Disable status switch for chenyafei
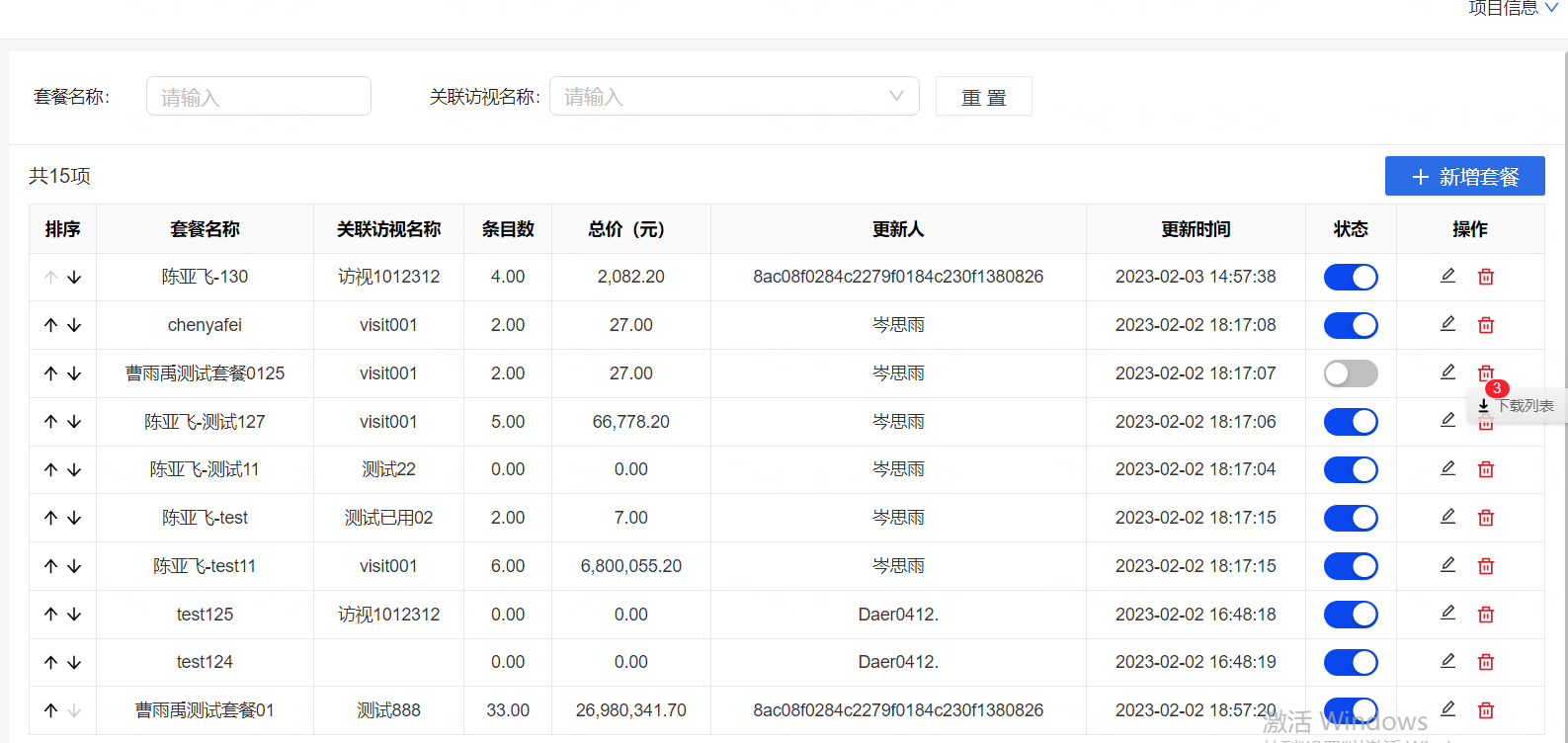1568x743 pixels. pyautogui.click(x=1351, y=325)
